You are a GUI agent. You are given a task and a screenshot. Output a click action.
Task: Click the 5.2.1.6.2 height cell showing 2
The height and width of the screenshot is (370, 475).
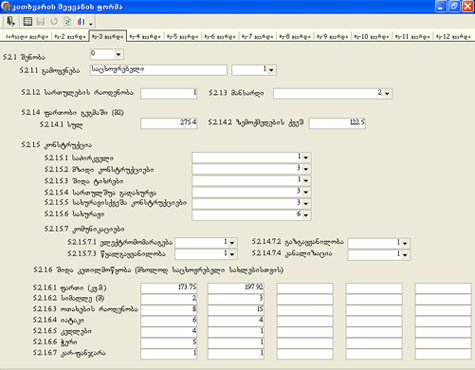[x=169, y=299]
